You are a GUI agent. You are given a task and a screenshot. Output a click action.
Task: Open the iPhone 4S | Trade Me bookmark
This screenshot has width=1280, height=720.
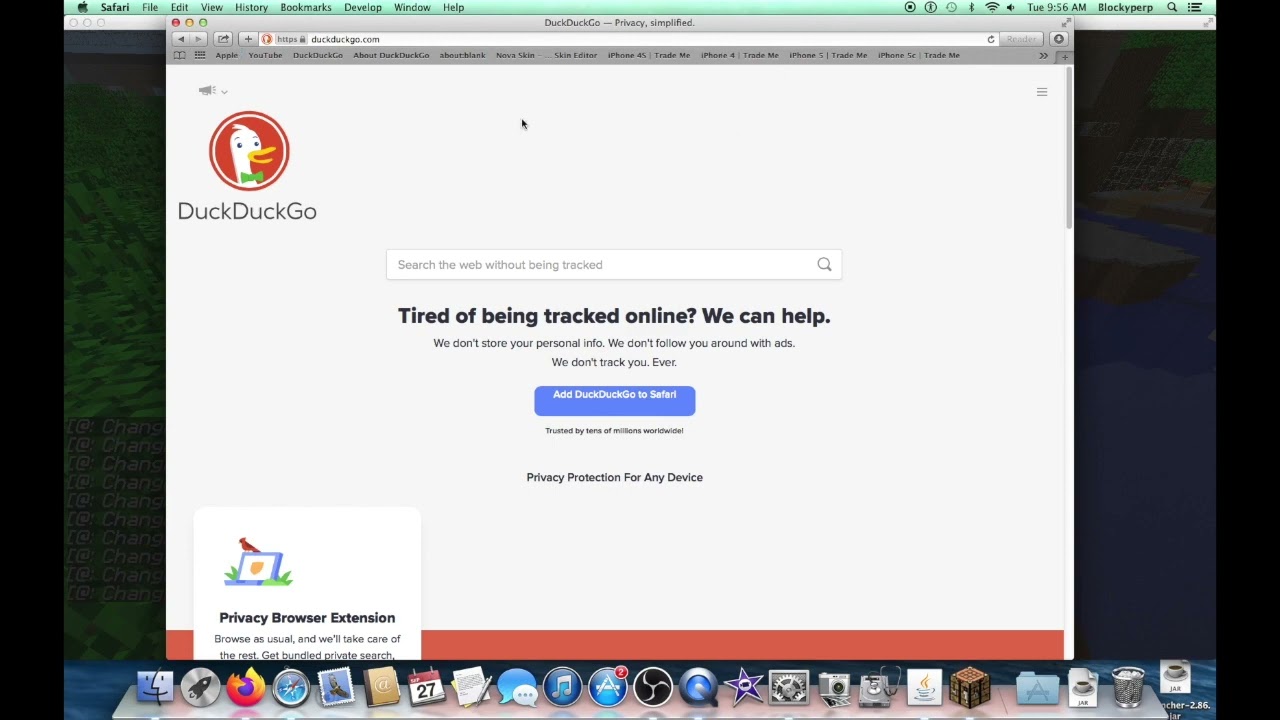point(649,55)
